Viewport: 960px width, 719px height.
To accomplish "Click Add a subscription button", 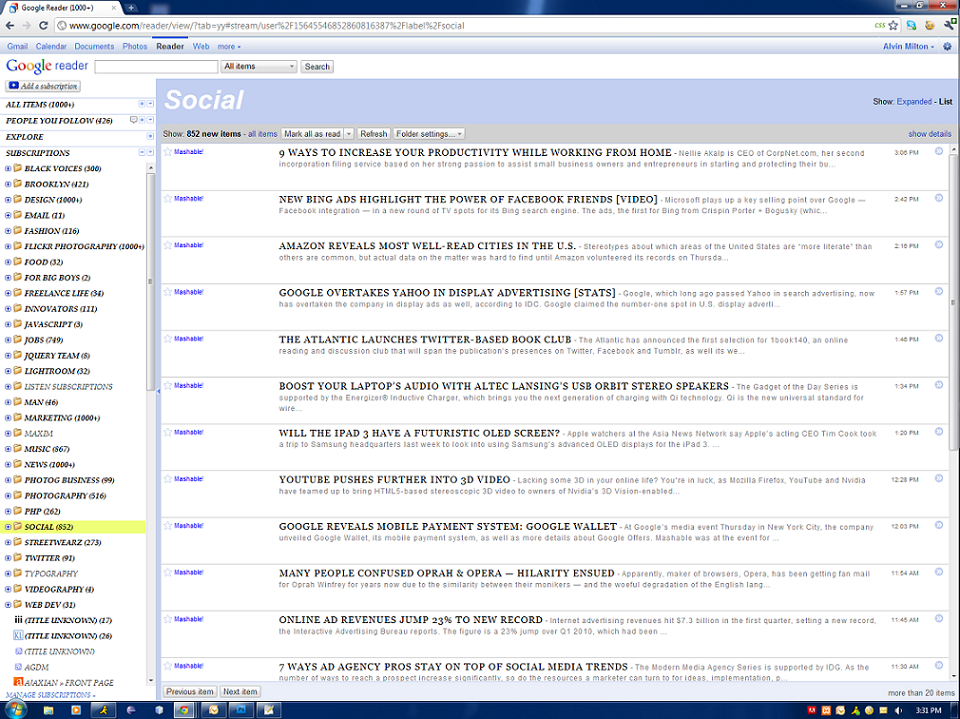I will point(43,86).
